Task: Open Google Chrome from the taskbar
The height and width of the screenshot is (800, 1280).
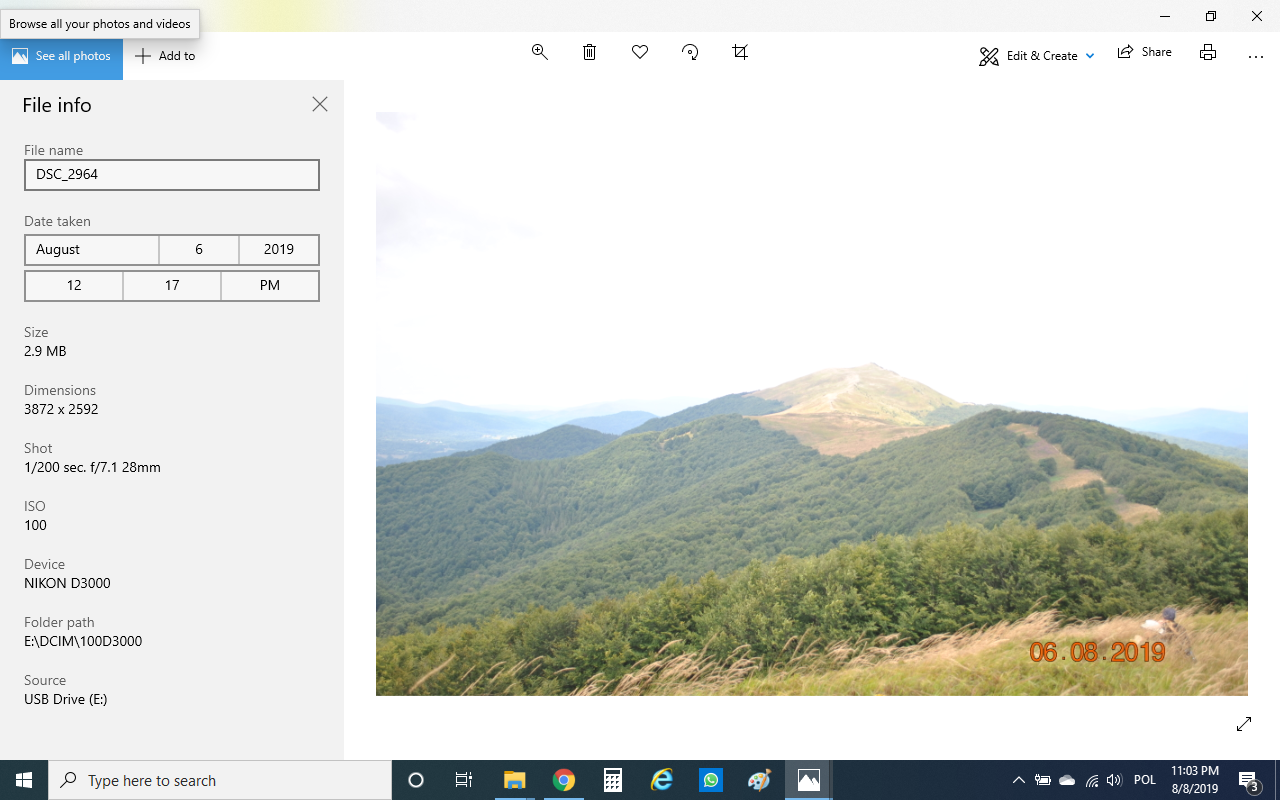Action: pyautogui.click(x=564, y=780)
